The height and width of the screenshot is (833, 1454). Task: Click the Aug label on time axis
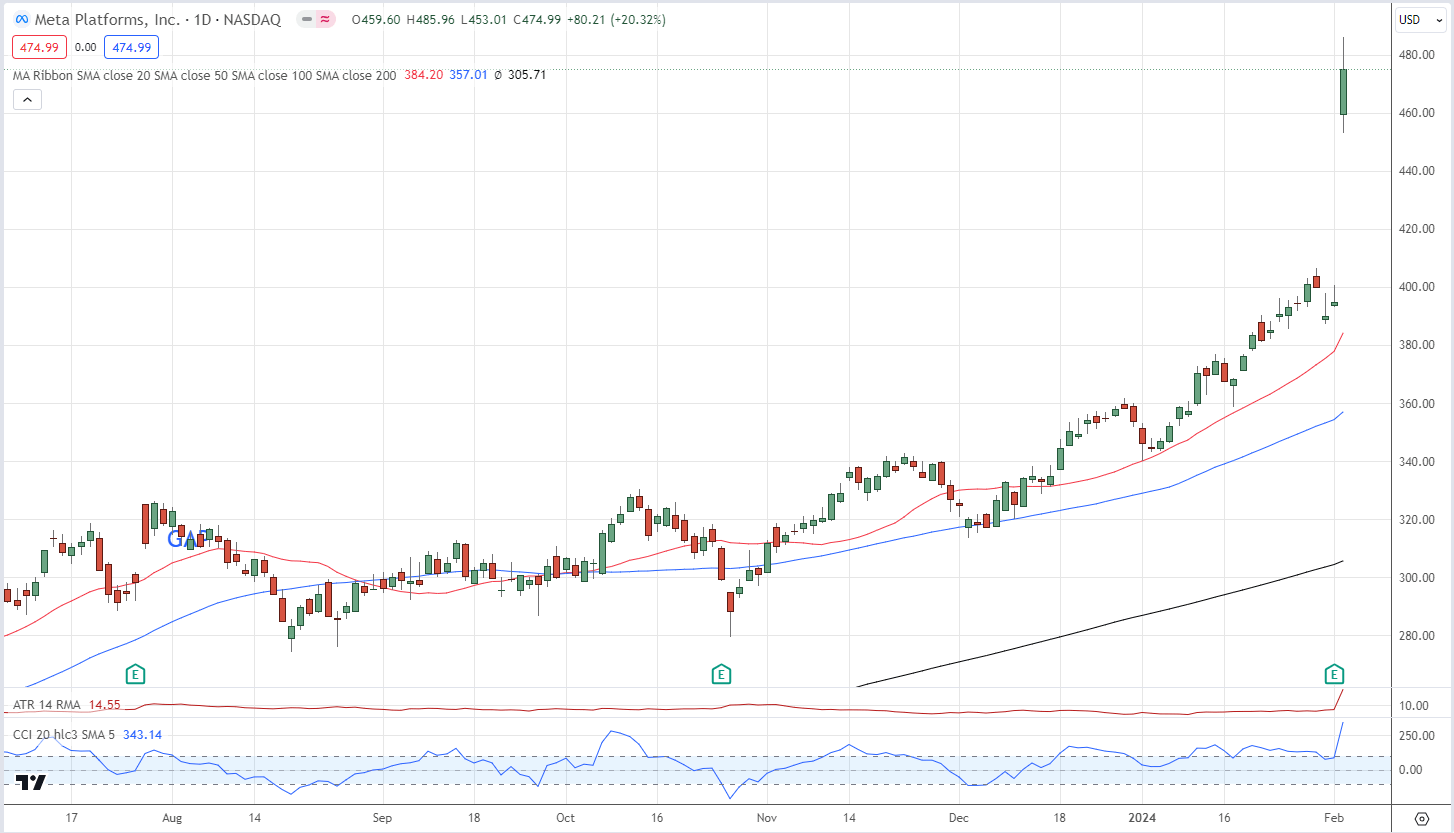(170, 817)
